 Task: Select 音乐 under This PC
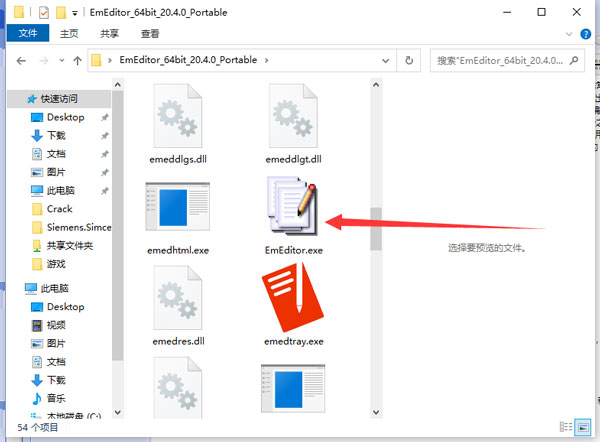pyautogui.click(x=56, y=398)
